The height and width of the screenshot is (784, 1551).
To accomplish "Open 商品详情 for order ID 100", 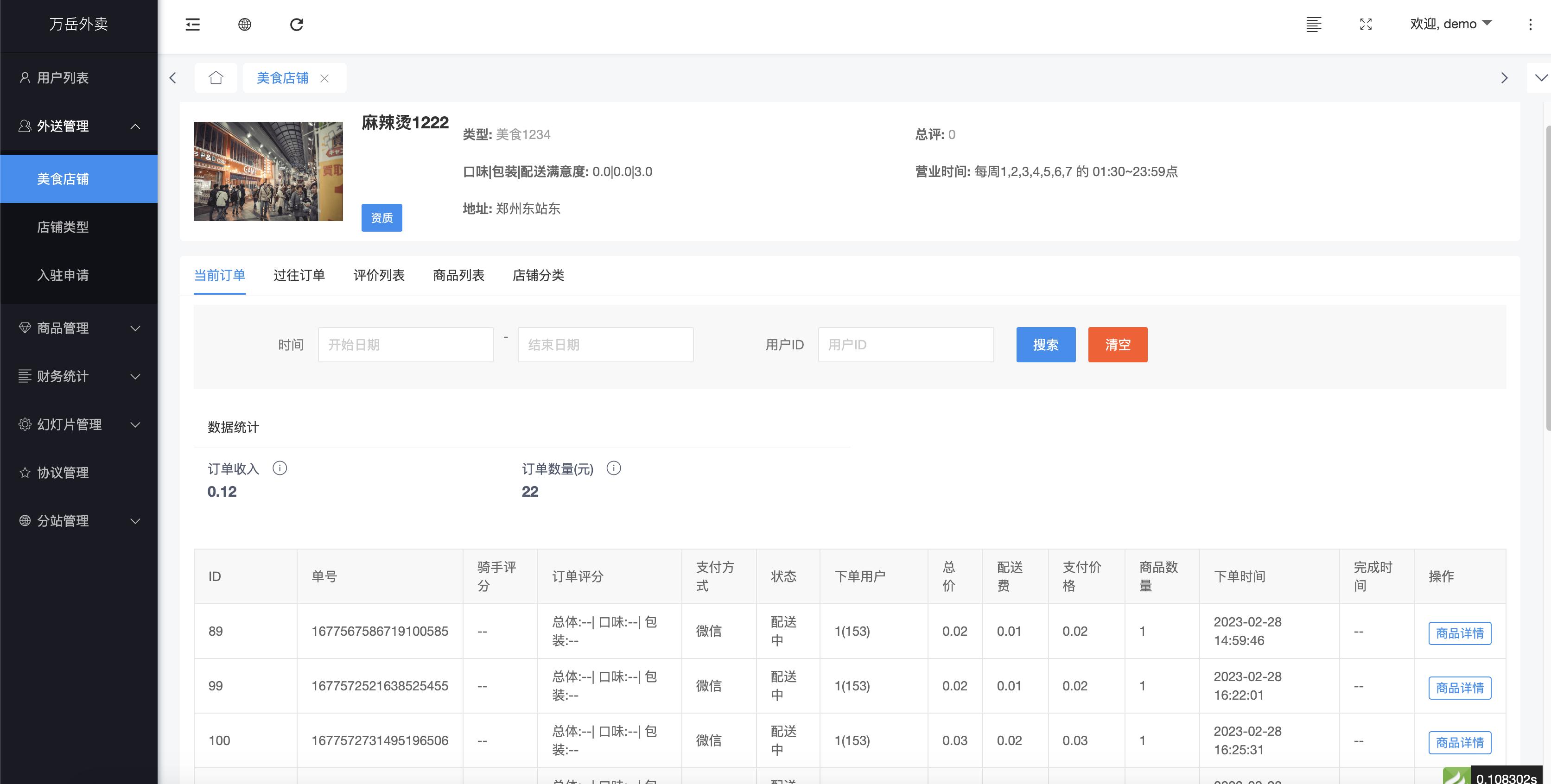I will tap(1460, 742).
